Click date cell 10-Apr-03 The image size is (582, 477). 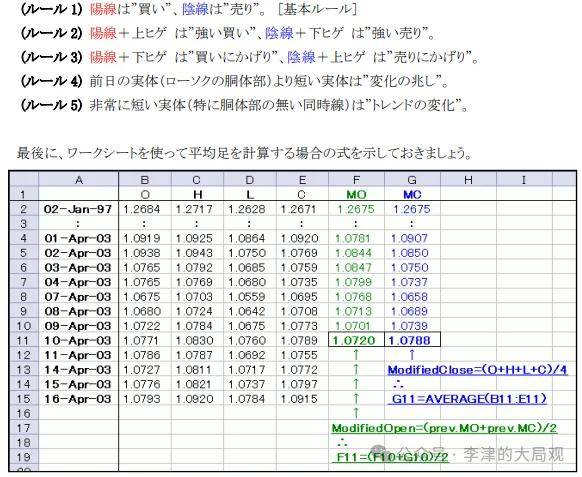pos(78,340)
